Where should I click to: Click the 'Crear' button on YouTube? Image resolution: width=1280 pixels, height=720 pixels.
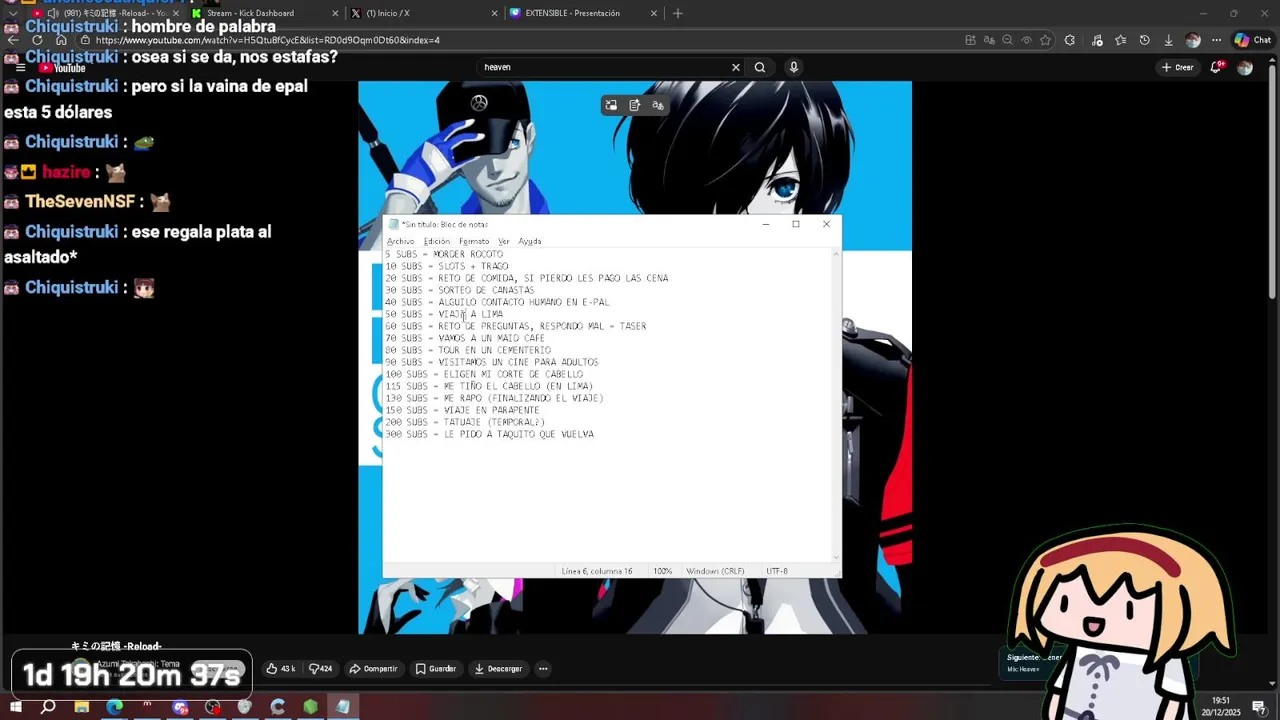[x=1178, y=67]
